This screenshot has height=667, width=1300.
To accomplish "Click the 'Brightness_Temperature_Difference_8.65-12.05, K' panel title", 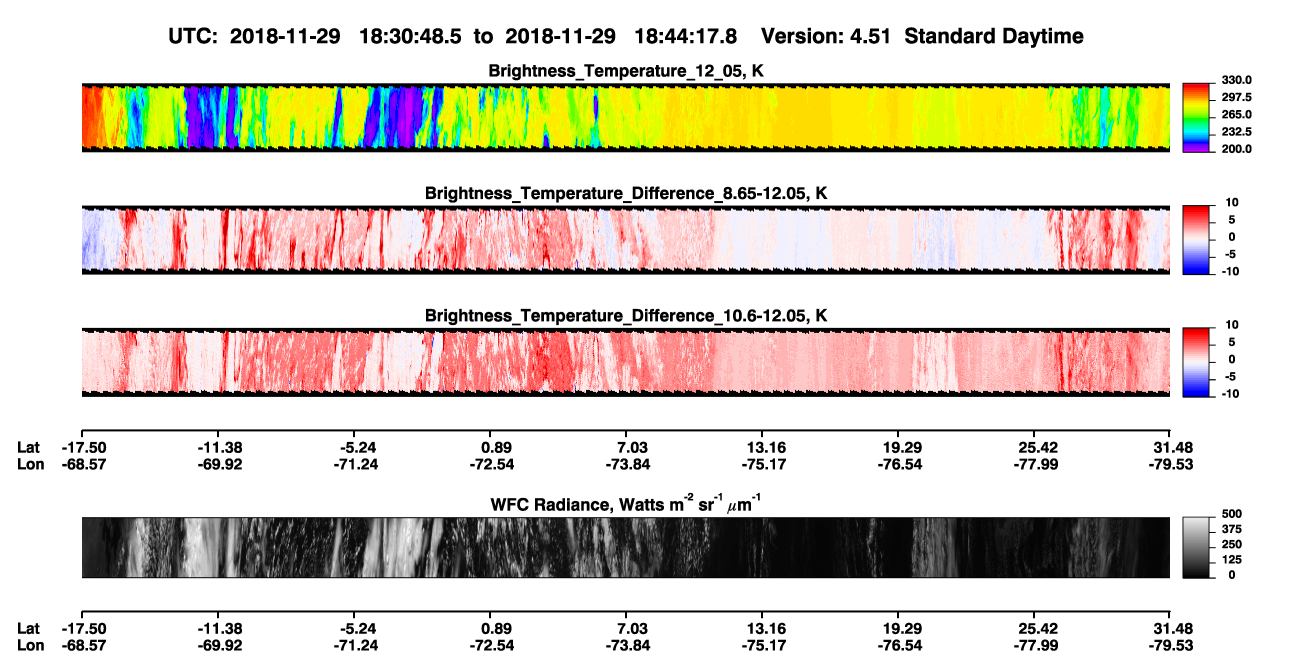I will (x=627, y=193).
